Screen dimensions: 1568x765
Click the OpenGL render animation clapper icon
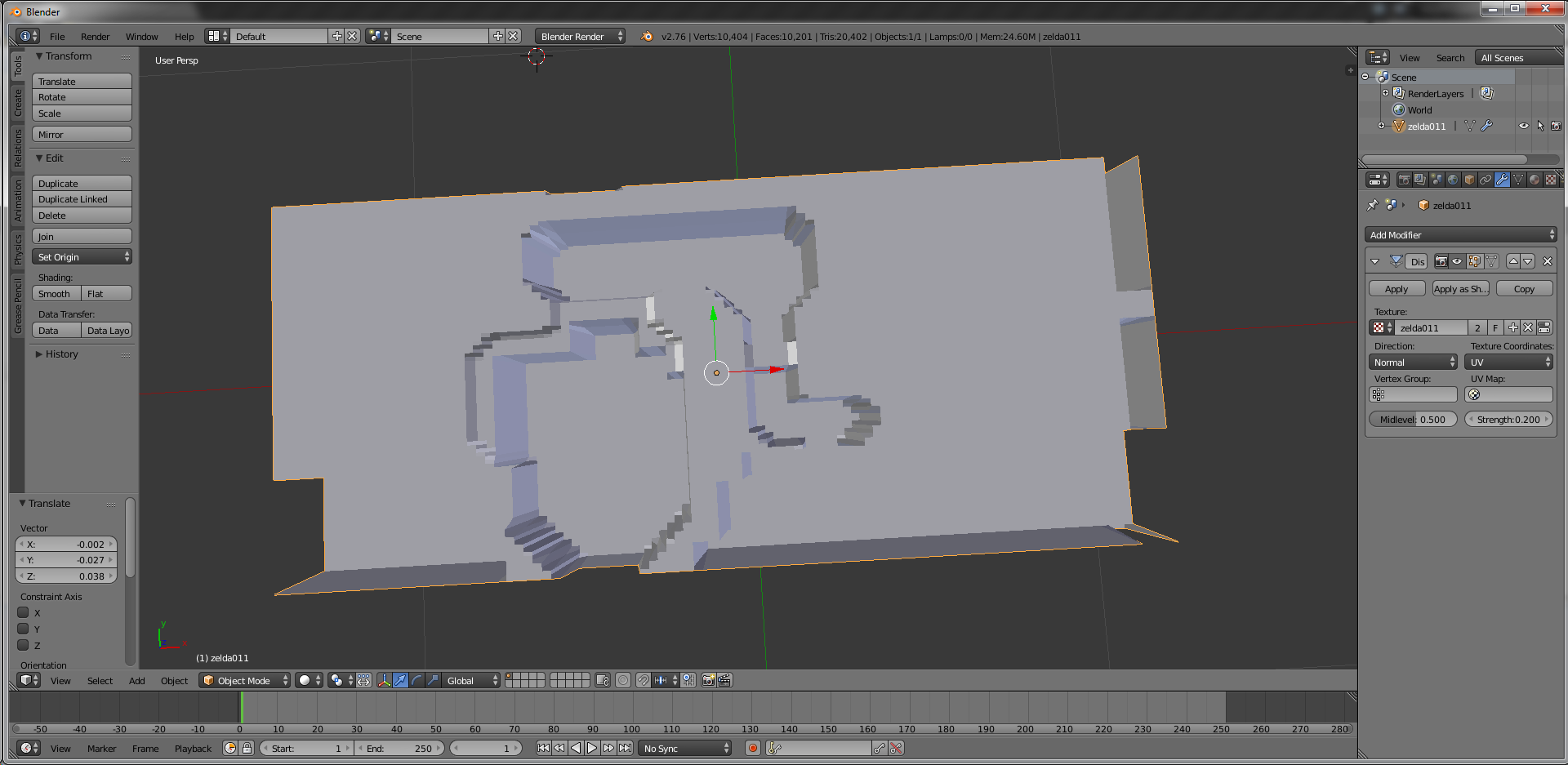tap(724, 680)
